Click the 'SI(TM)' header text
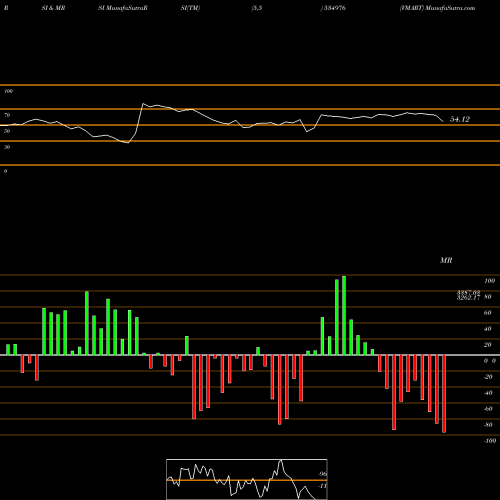 click(190, 8)
